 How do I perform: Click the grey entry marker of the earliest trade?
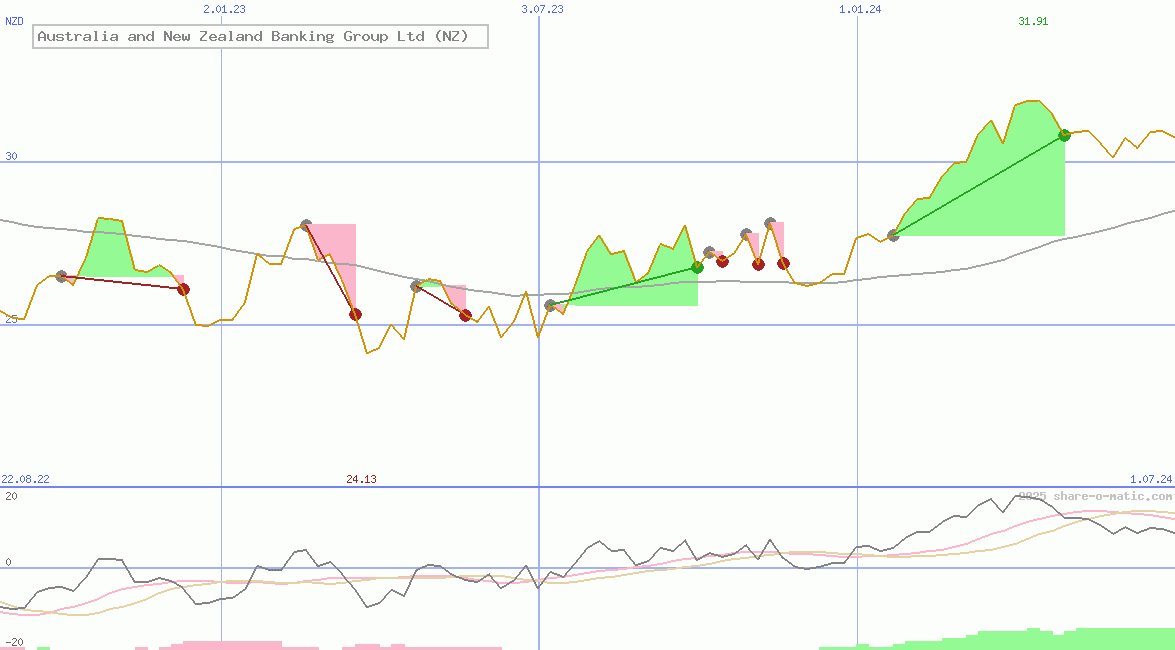click(61, 277)
